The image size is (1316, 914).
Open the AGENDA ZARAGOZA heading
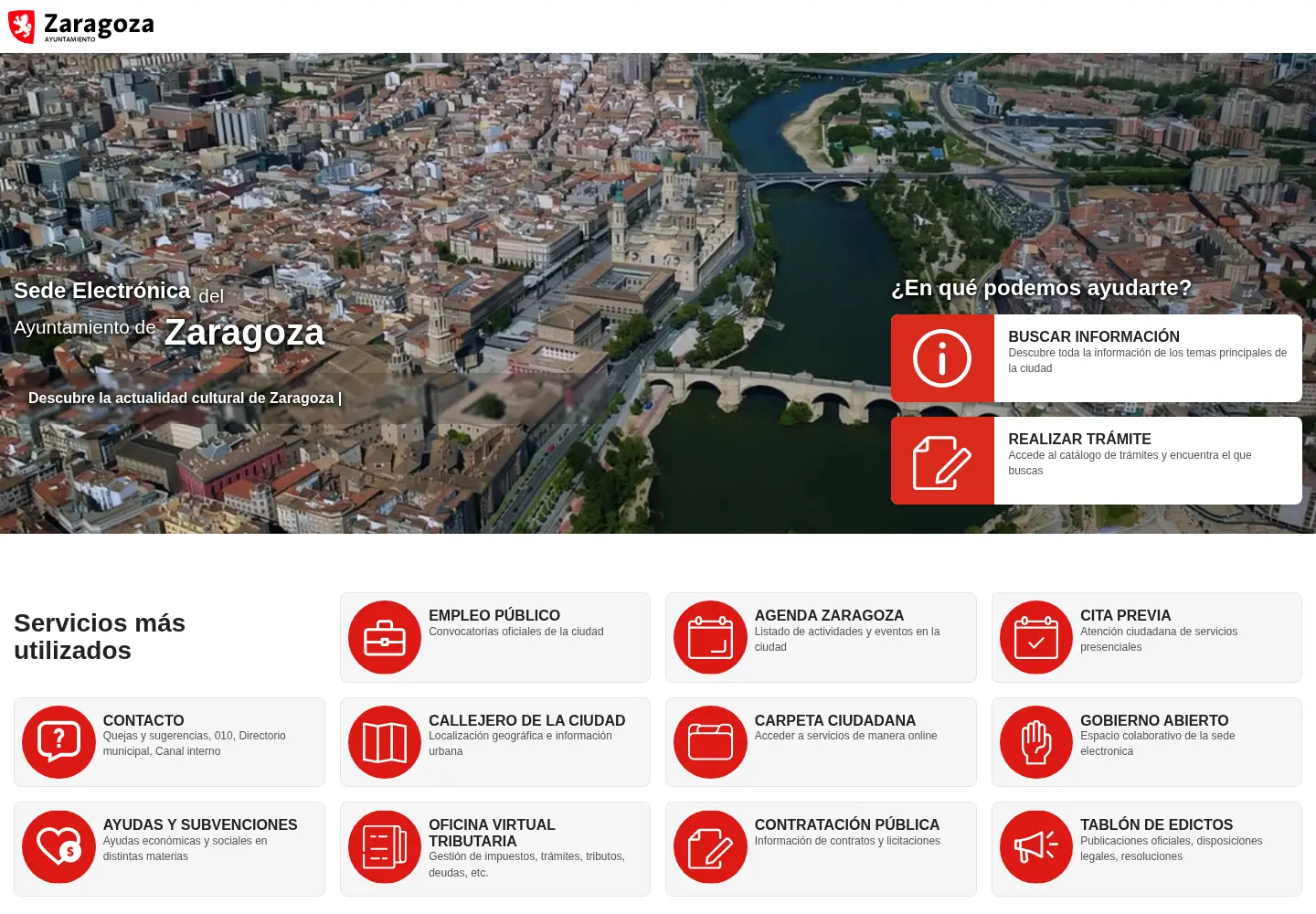[x=829, y=615]
